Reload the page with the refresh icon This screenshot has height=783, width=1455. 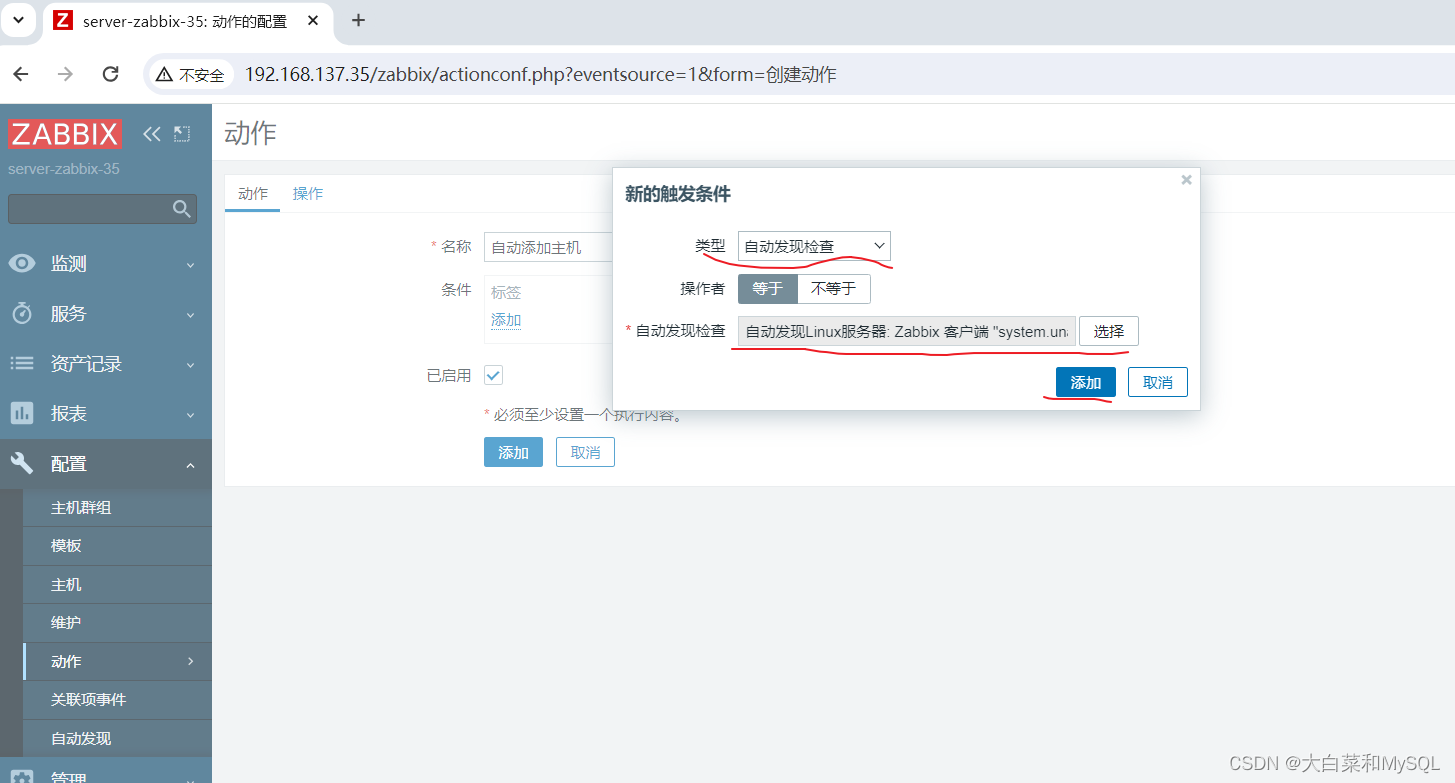click(x=111, y=74)
